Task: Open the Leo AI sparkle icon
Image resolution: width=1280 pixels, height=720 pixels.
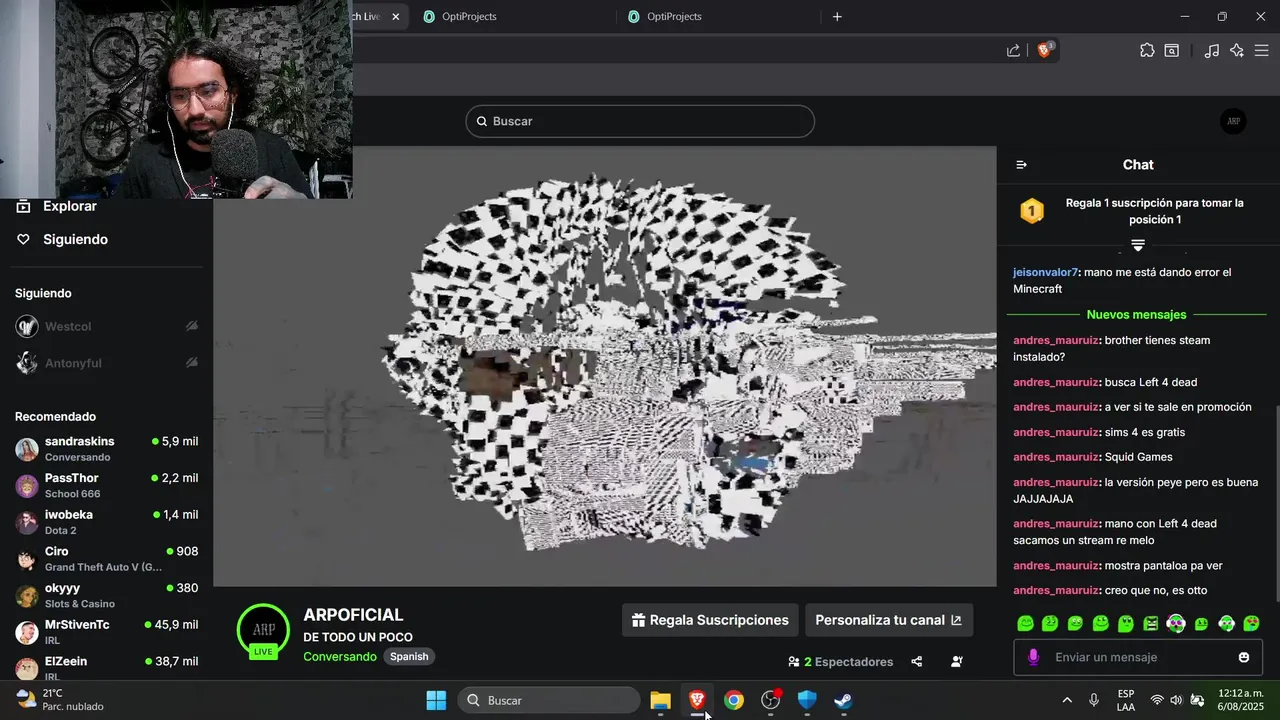Action: click(x=1237, y=50)
